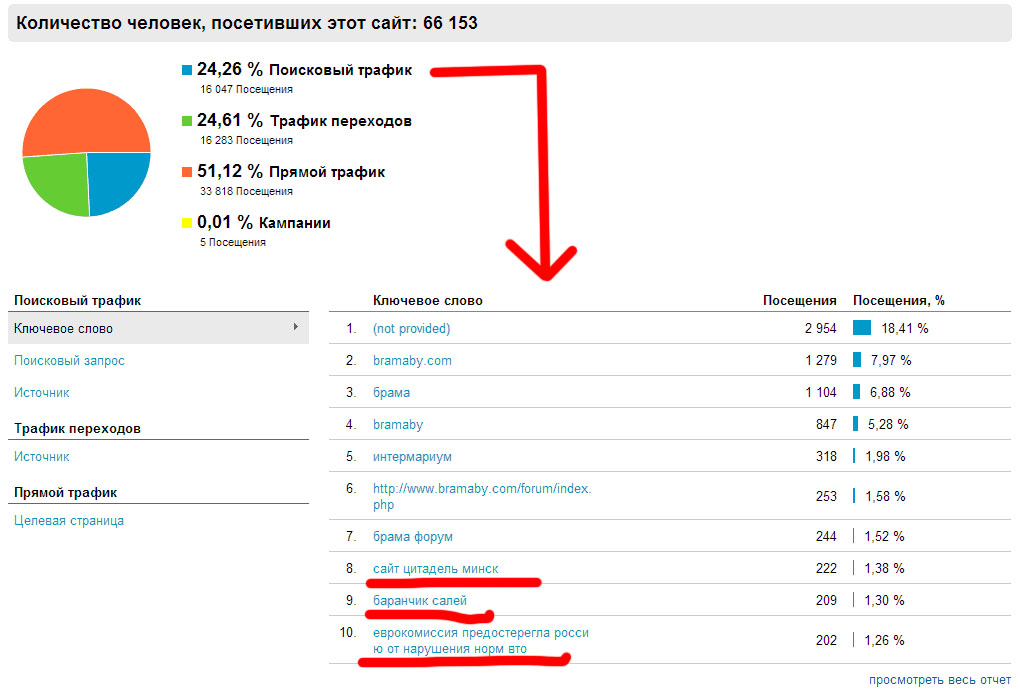The height and width of the screenshot is (694, 1020).
Task: Click the 5,28 % percentage value
Action: pos(888,425)
